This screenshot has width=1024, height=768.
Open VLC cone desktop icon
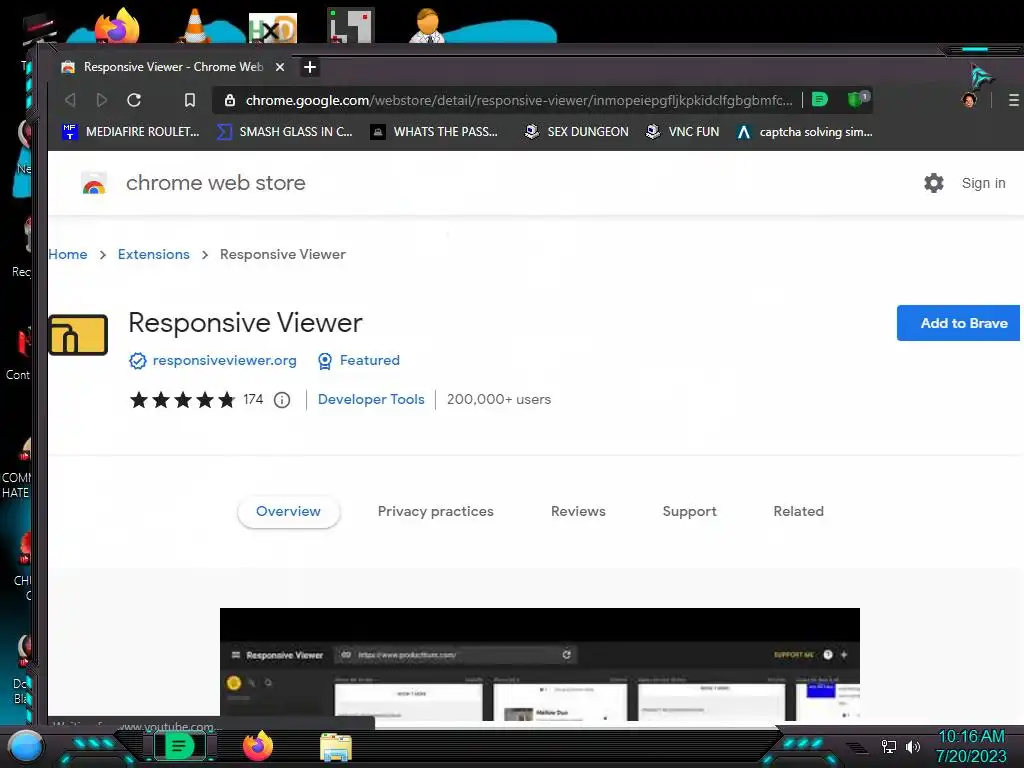click(x=195, y=26)
